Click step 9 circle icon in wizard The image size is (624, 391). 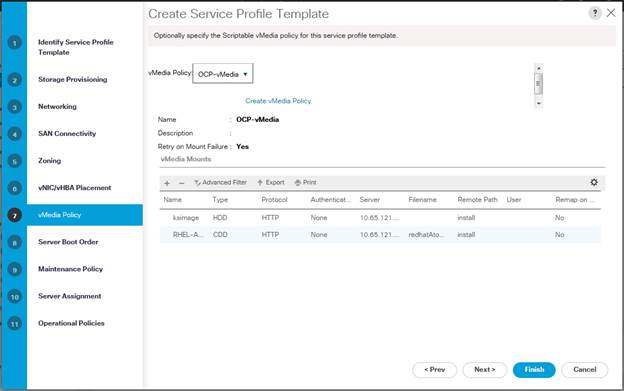coord(15,270)
